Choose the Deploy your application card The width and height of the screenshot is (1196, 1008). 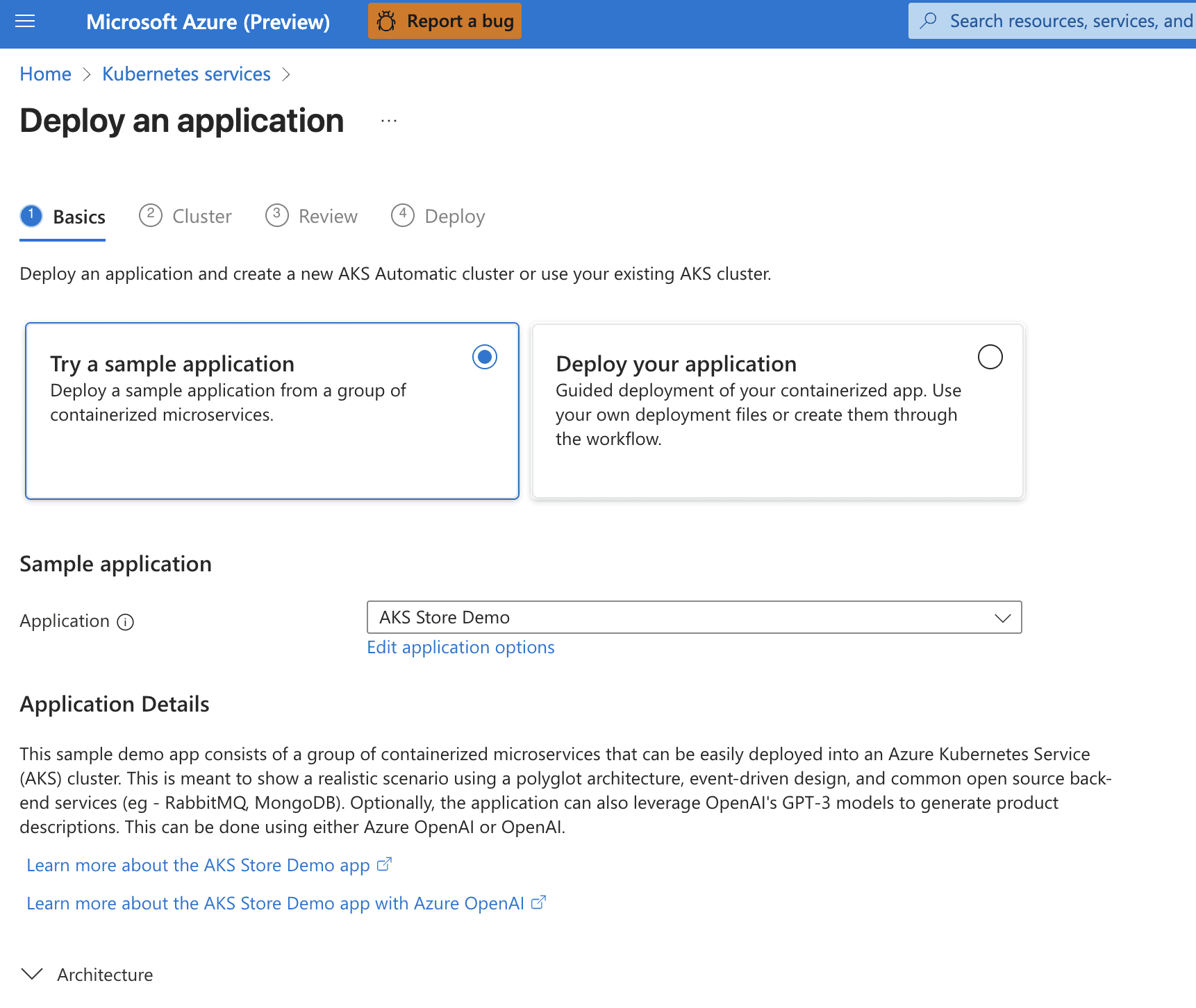point(778,411)
